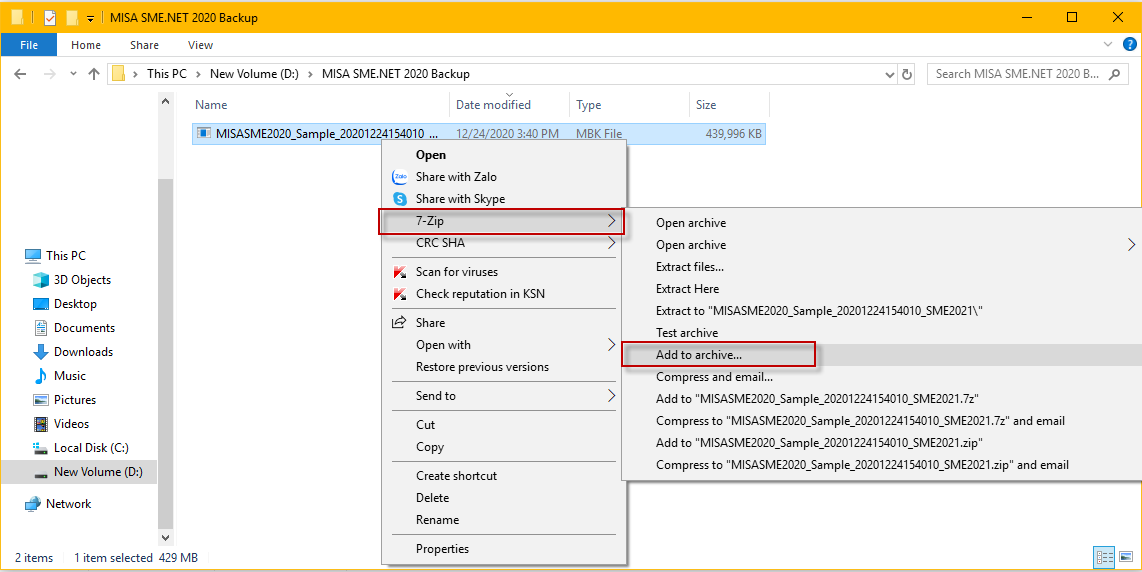Click the Properties quick access icon
Viewport: 1142px width, 572px height.
50,17
